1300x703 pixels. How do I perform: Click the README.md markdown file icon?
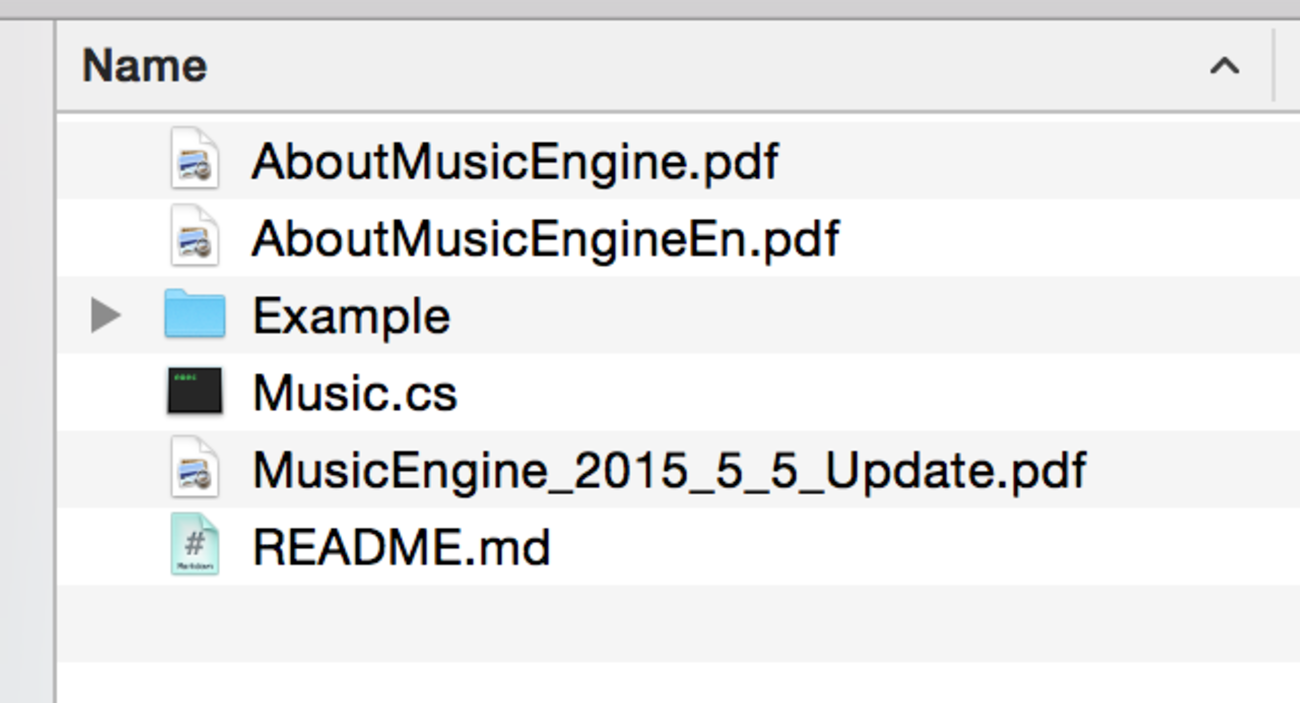point(194,545)
